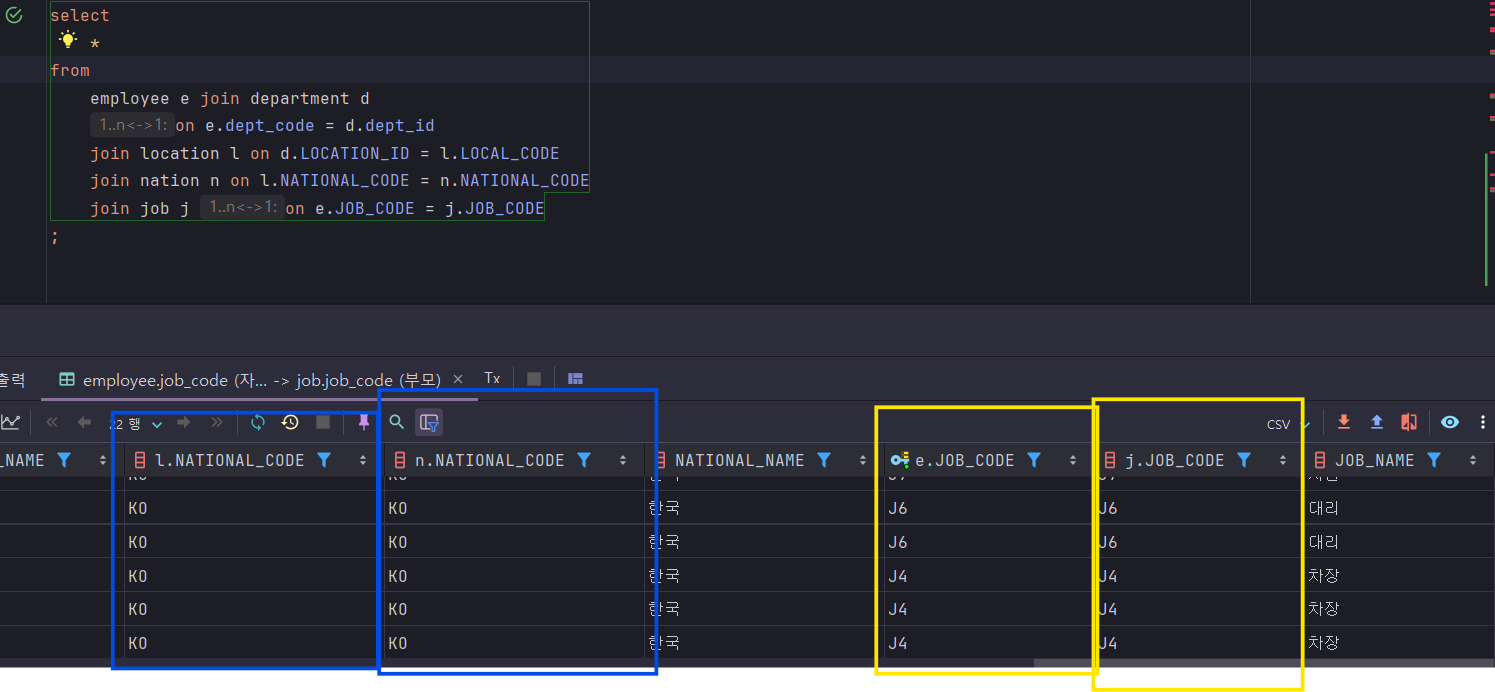Sort by n.NATIONAL_CODE using the sort arrows
Screen dimensions: 1495x692
click(x=623, y=460)
